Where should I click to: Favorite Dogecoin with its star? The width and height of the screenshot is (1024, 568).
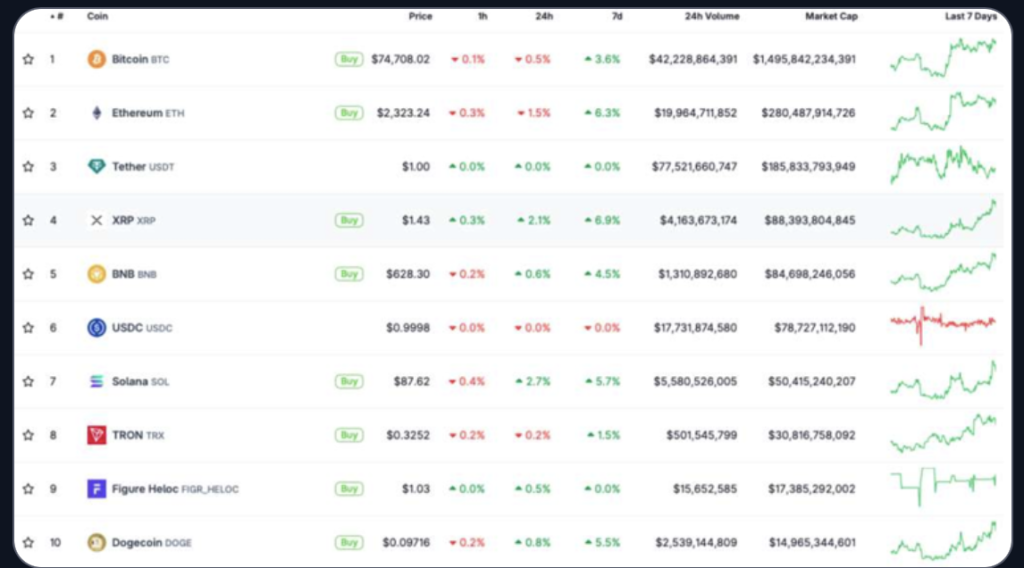click(x=28, y=543)
